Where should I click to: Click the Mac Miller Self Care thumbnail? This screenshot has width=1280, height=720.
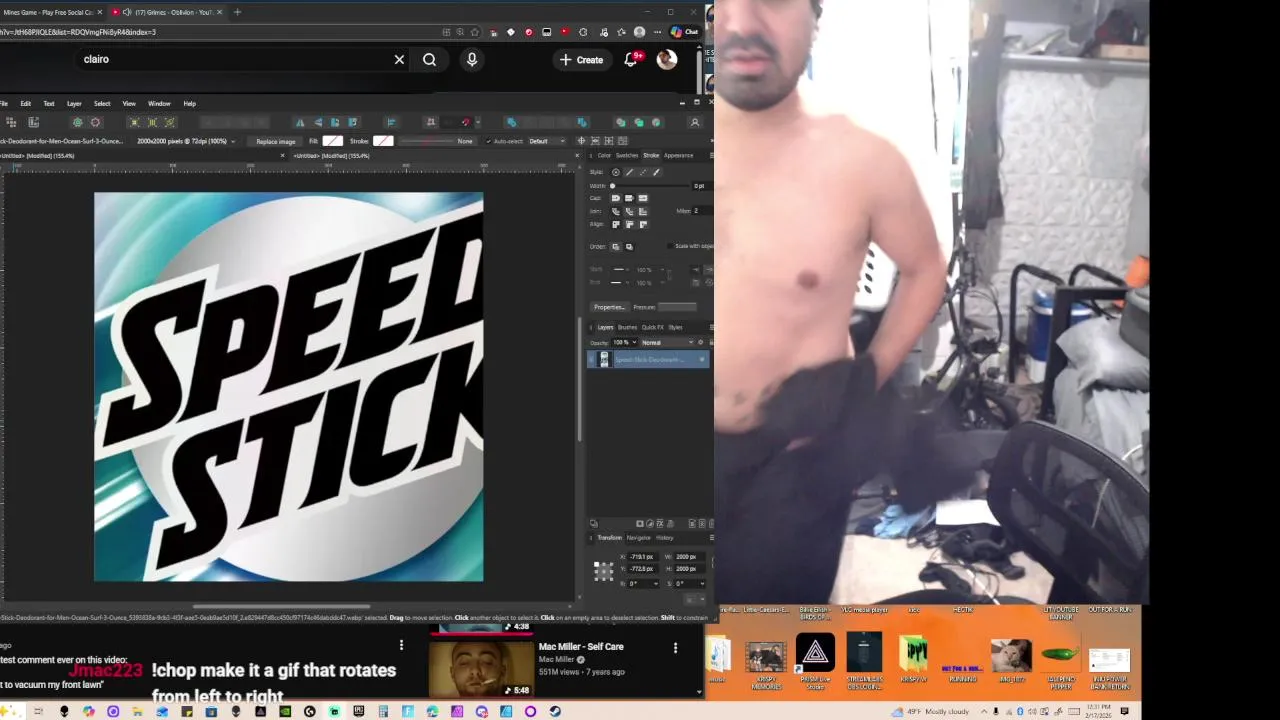pyautogui.click(x=481, y=669)
